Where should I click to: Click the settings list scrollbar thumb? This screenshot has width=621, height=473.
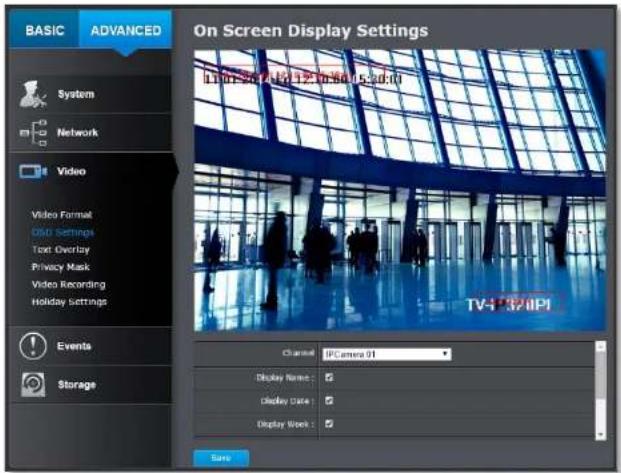[600, 375]
